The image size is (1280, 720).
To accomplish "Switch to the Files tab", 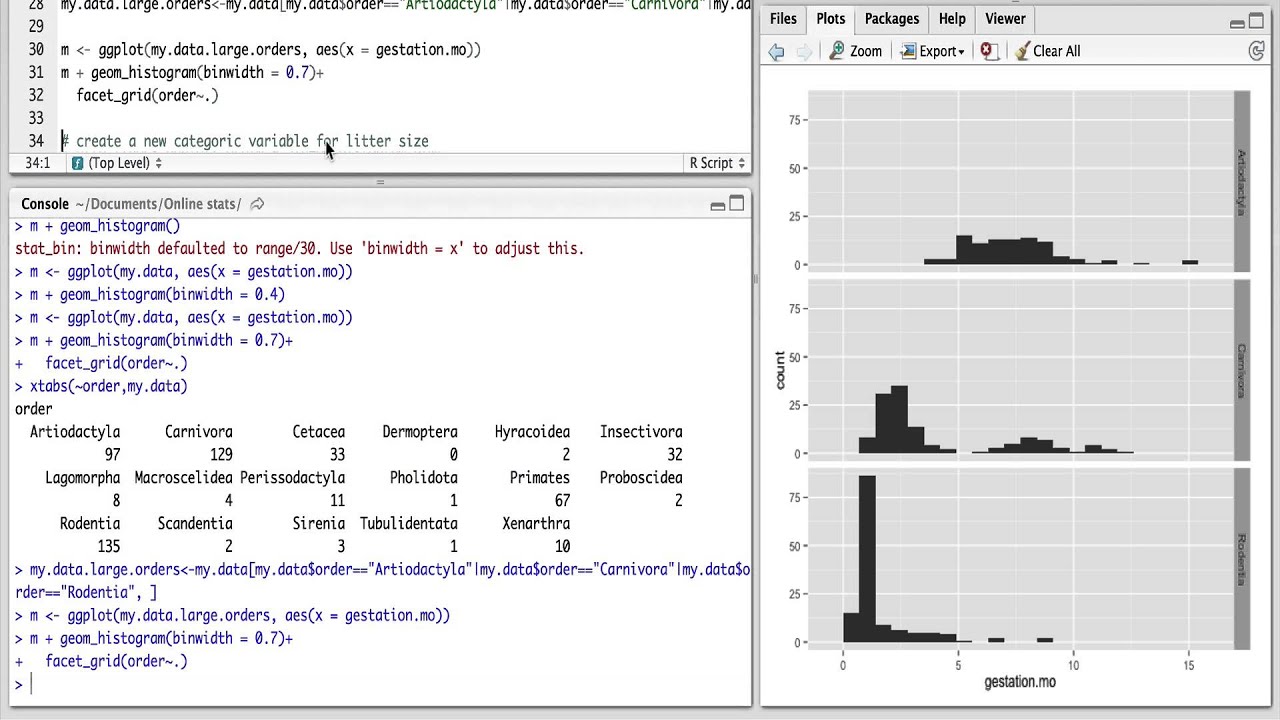I will tap(783, 19).
